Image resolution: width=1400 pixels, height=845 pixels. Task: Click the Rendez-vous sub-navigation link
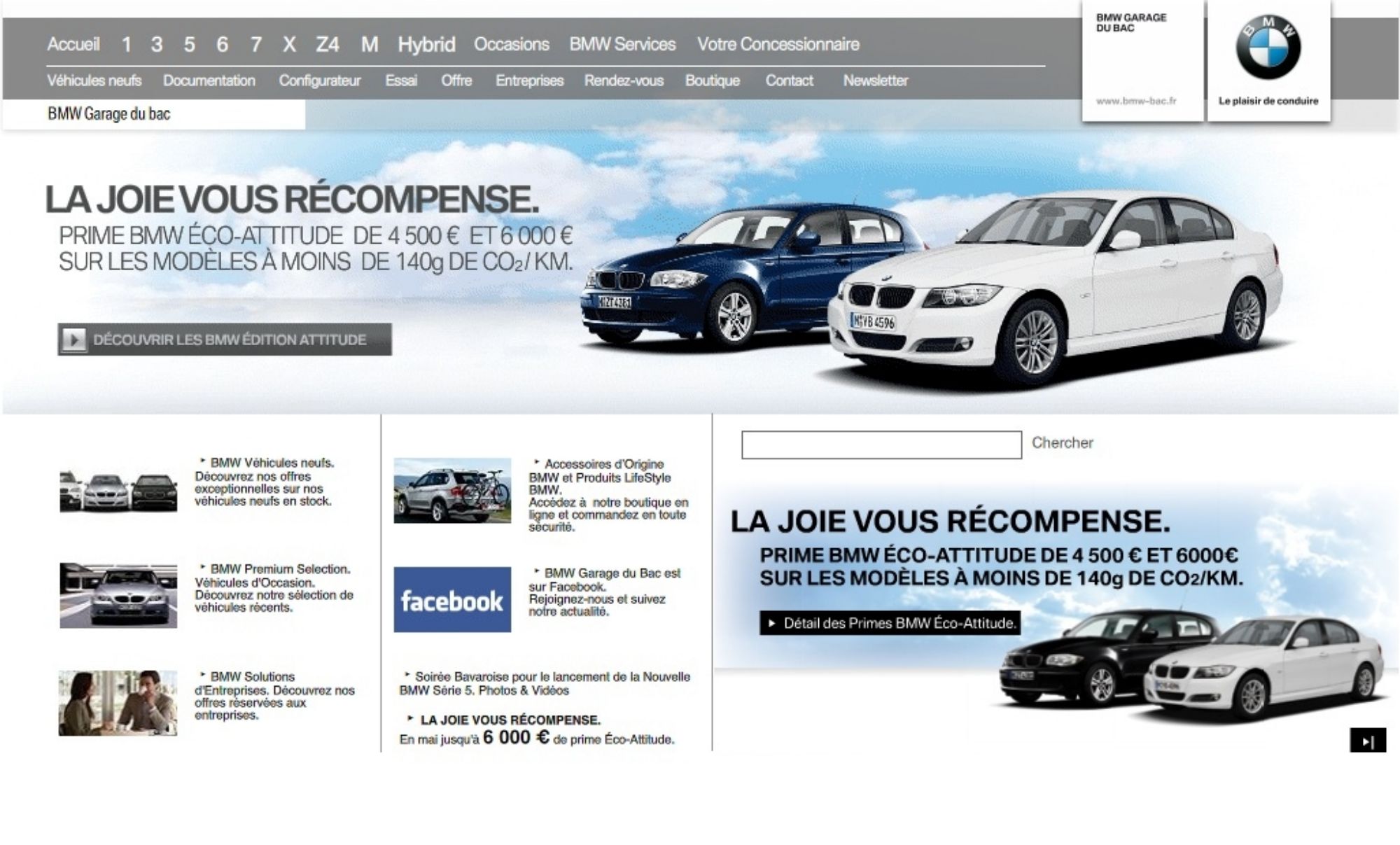coord(624,81)
